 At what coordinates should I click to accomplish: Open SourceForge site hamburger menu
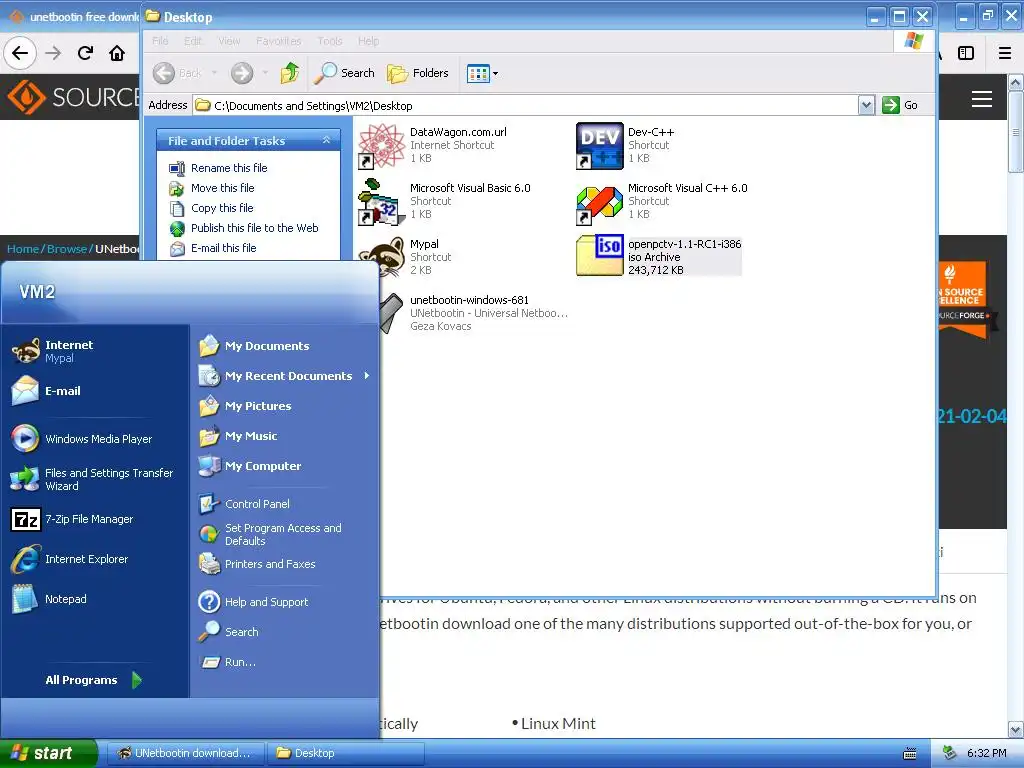tap(982, 99)
